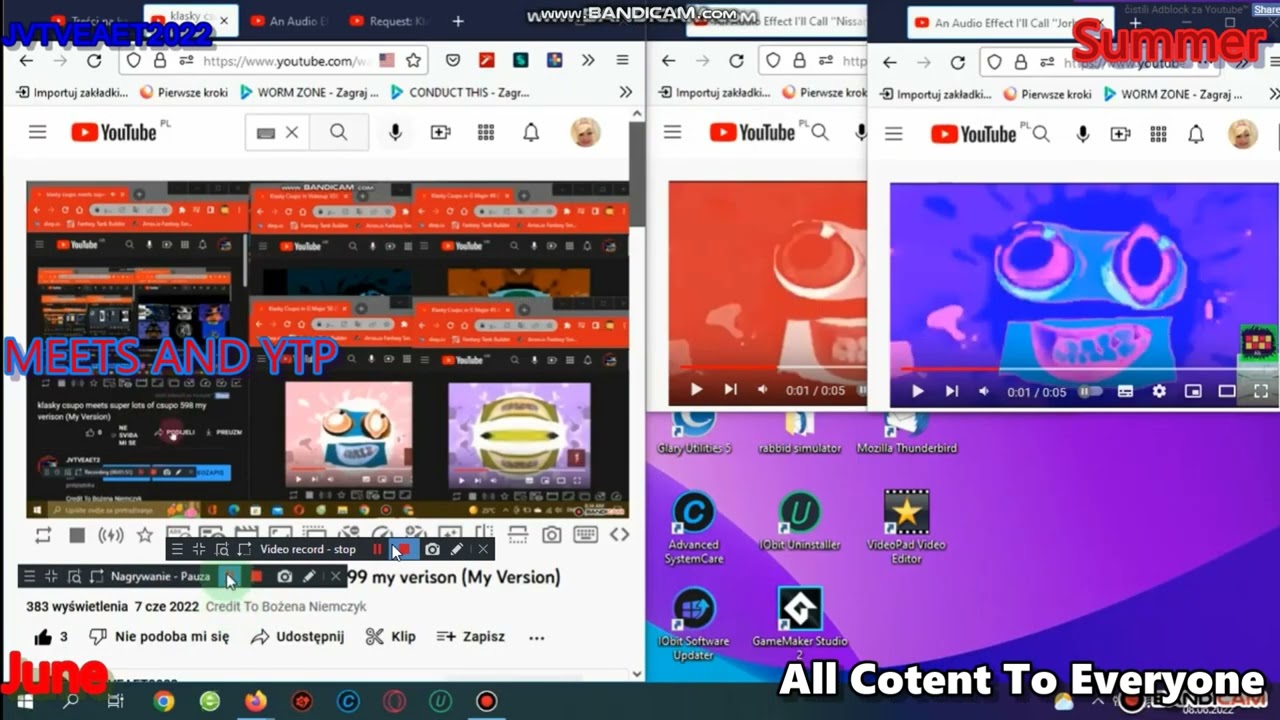Open settings gear in right YouTube player
Screen dimensions: 1280x720
[1159, 392]
